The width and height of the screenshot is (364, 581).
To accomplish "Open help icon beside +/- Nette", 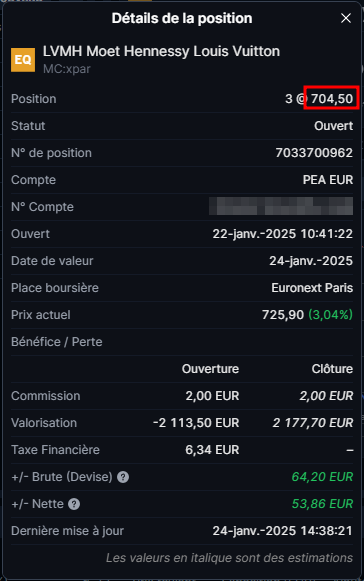I will pos(74,504).
